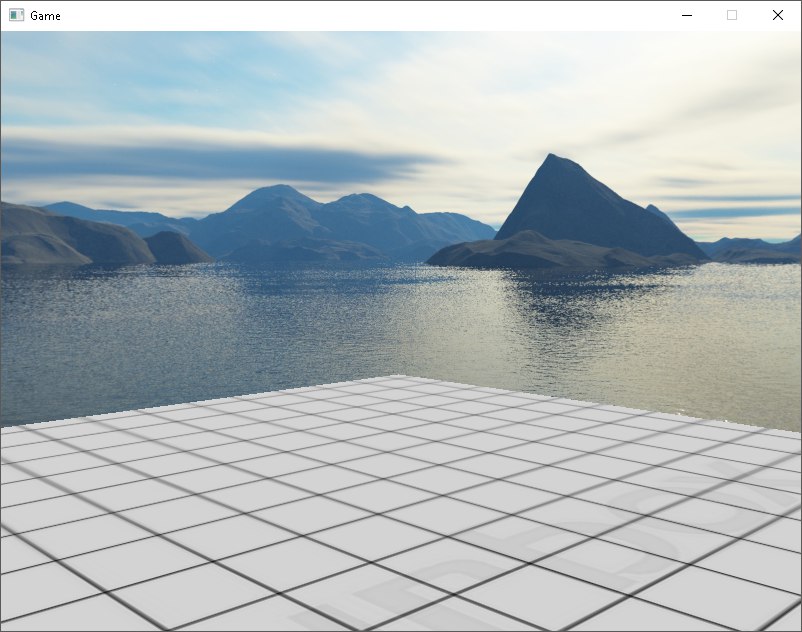
Task: Click the Game window app icon
Action: (x=16, y=15)
